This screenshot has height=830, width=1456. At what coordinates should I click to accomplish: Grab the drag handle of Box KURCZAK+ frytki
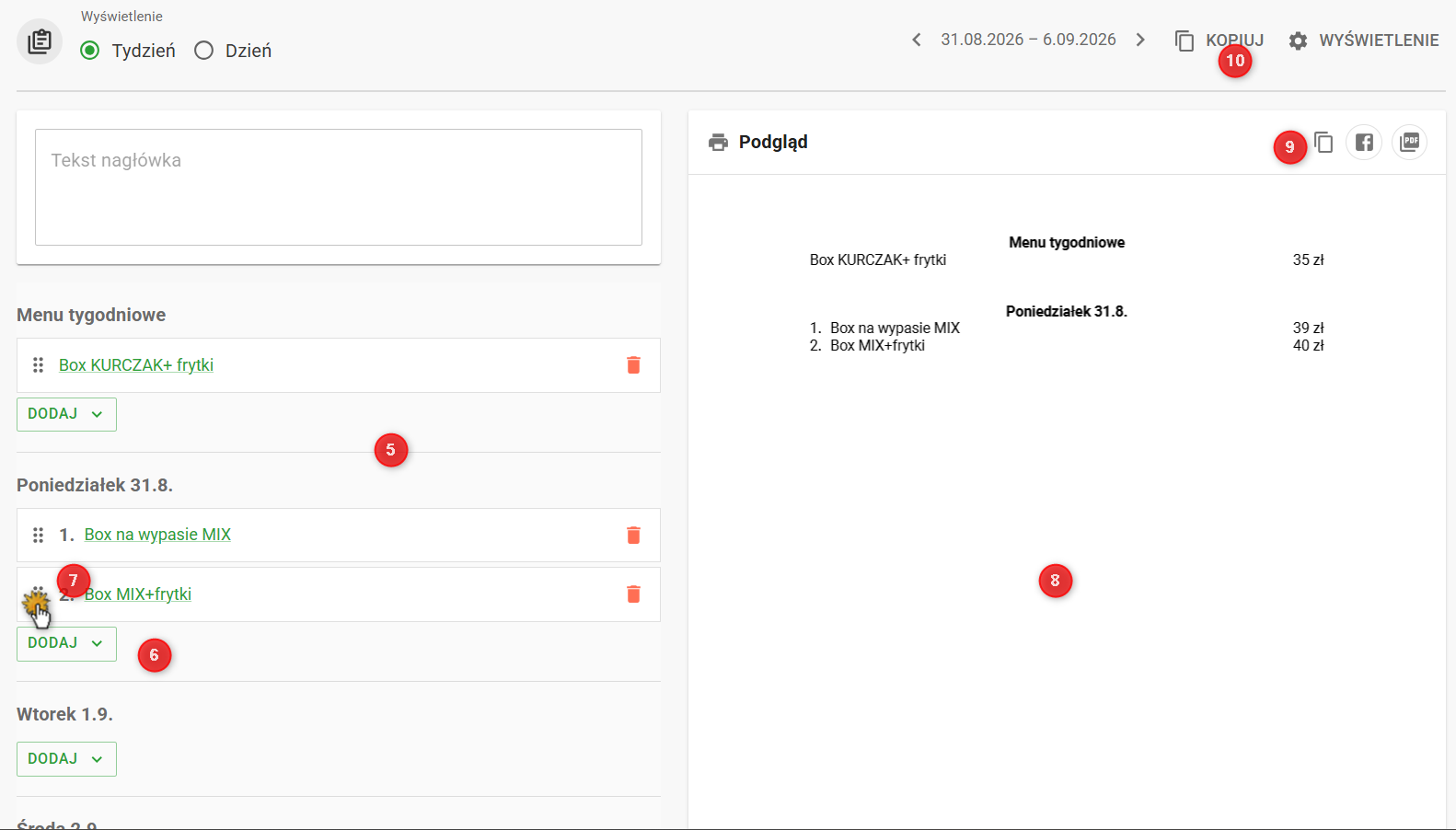click(38, 365)
